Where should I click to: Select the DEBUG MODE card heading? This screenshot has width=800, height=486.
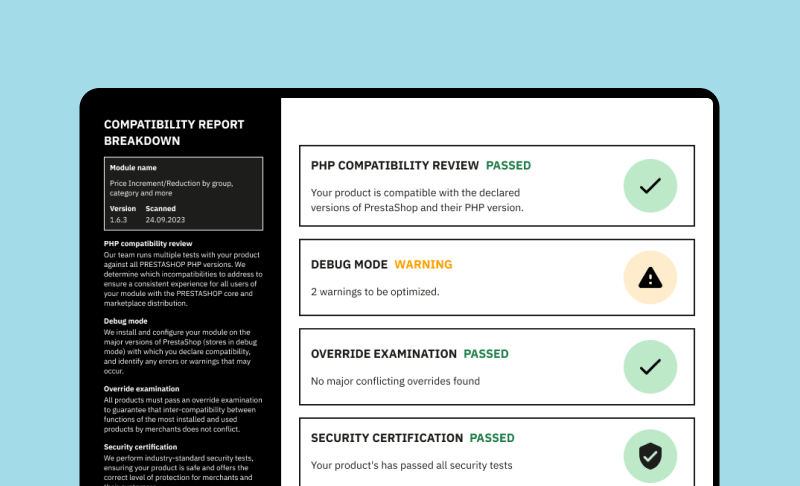click(x=349, y=265)
